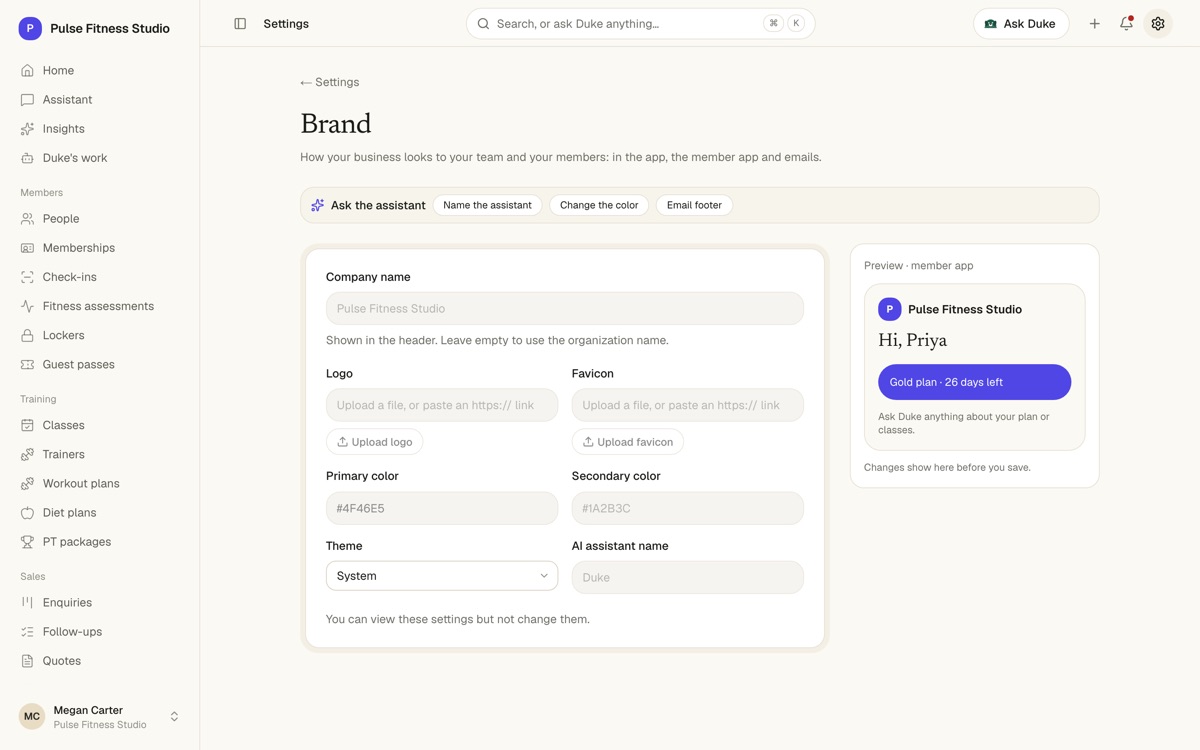Click the Brand page heading
The width and height of the screenshot is (1200, 750).
336,124
